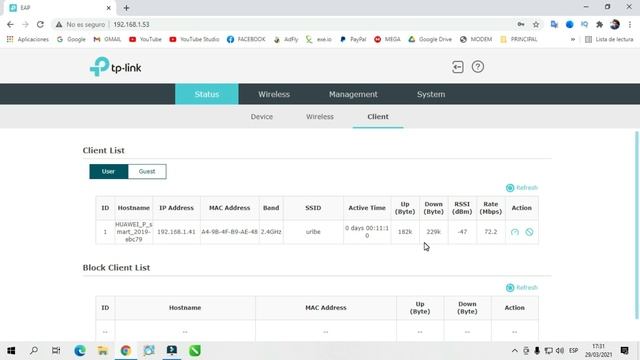
Task: Open the Google Drive bookmark
Action: click(430, 40)
